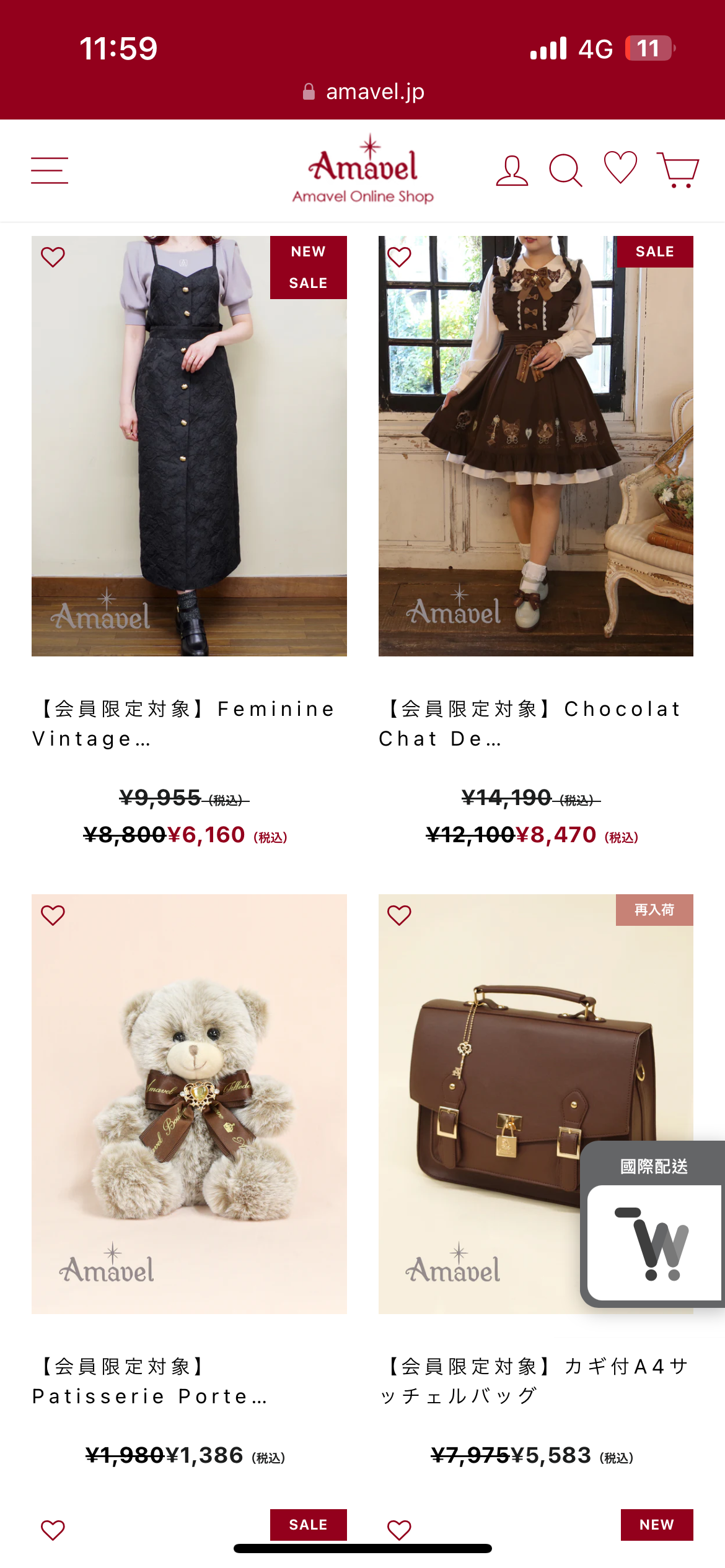Screen dimensions: 725x1568
Task: Toggle favorite heart on bottom-left SALE item
Action: (x=53, y=1530)
